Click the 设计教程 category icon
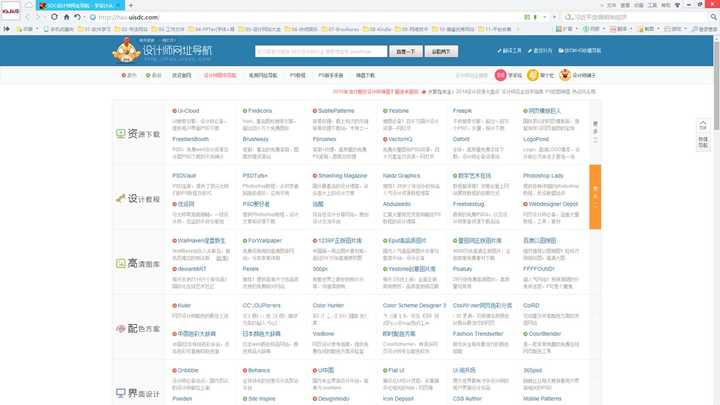 120,198
